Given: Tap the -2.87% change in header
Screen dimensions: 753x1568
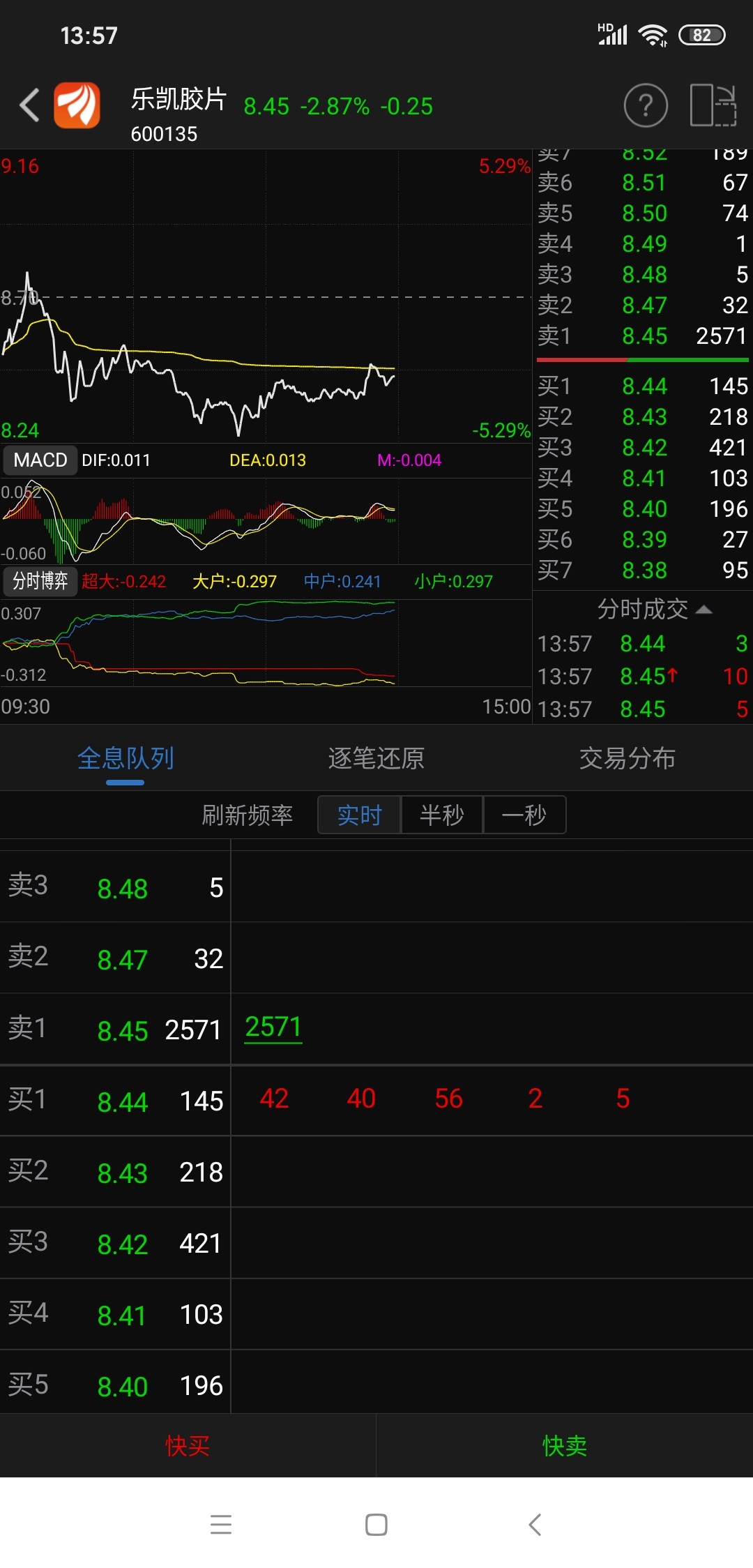Looking at the screenshot, I should [335, 107].
